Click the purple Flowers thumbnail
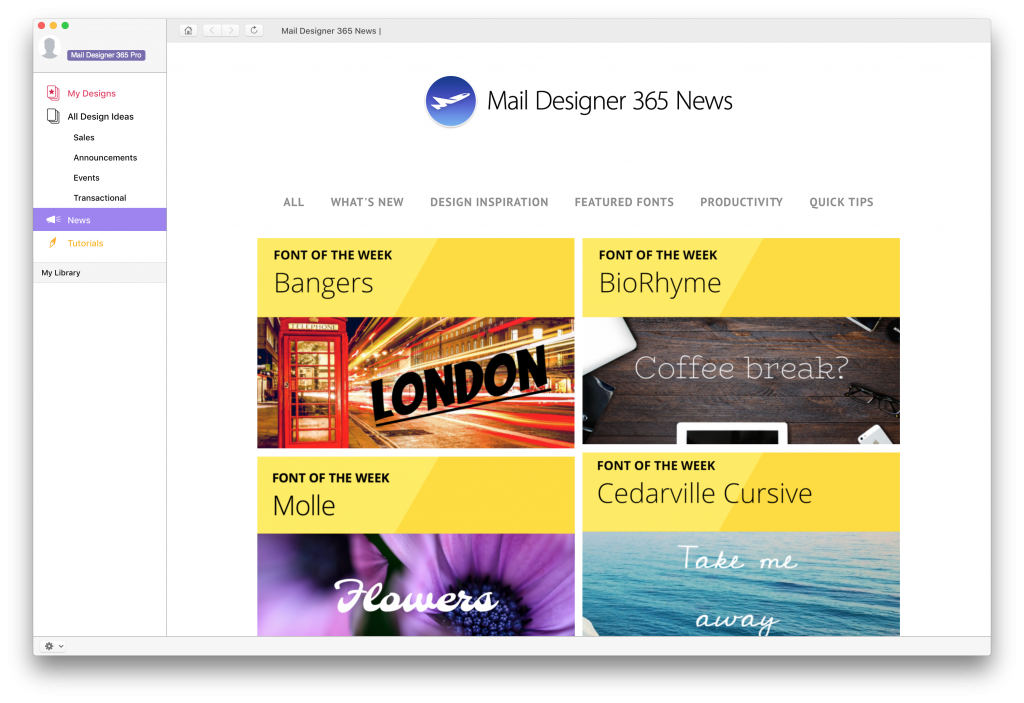The width and height of the screenshot is (1024, 703). (415, 585)
